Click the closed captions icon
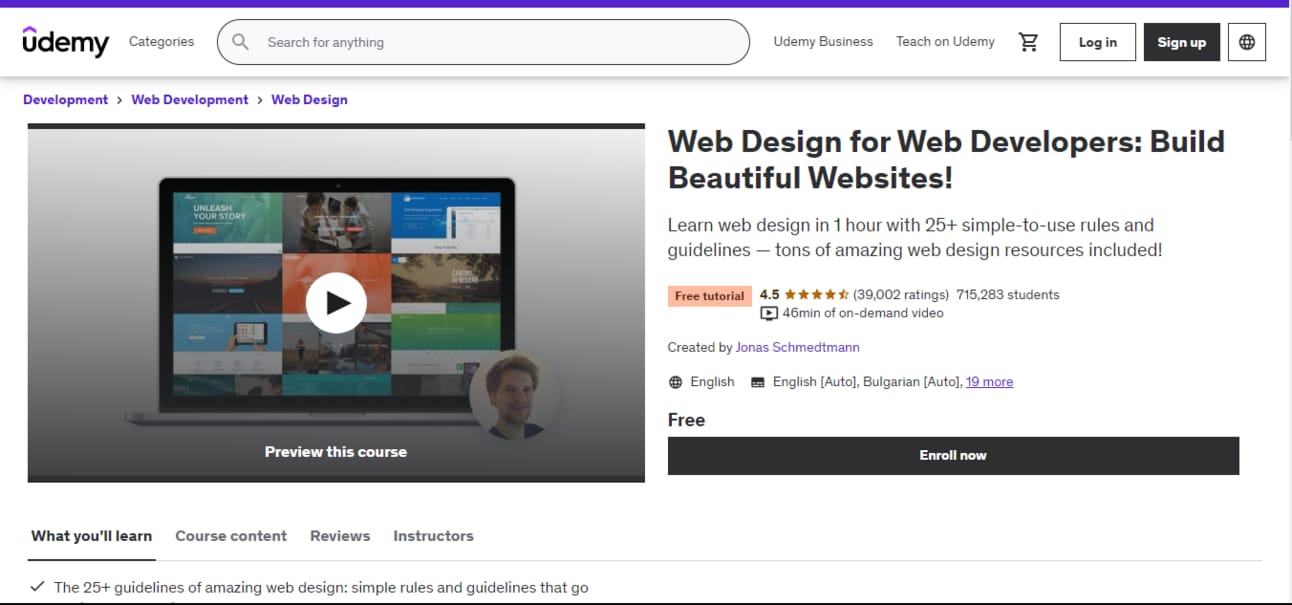Viewport: 1292px width, 605px height. pos(758,382)
